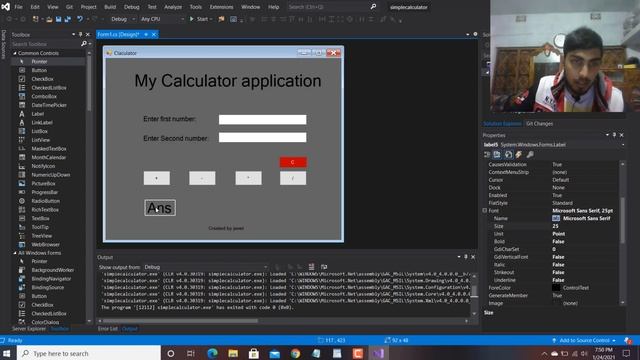Open Microsoft Edge from the taskbar
The image size is (640, 360).
pos(212,353)
